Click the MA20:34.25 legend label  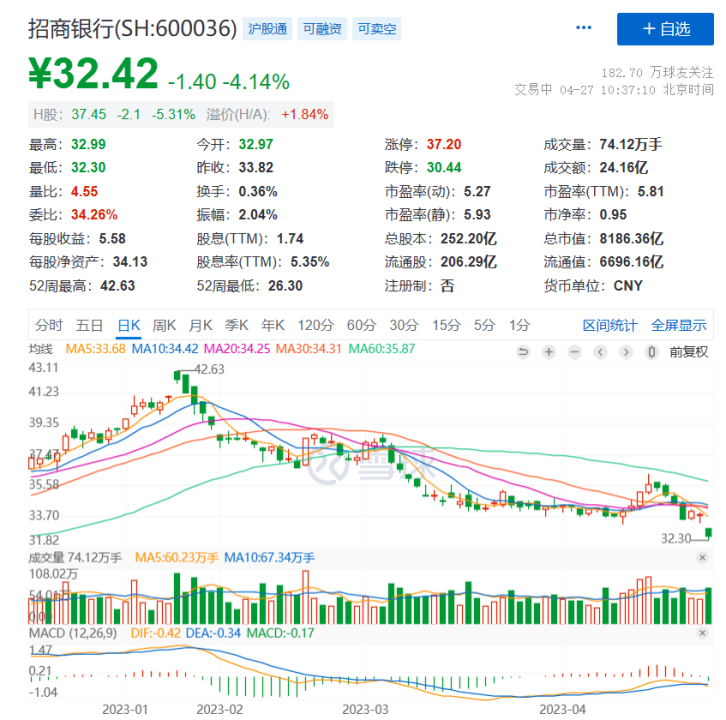237,349
